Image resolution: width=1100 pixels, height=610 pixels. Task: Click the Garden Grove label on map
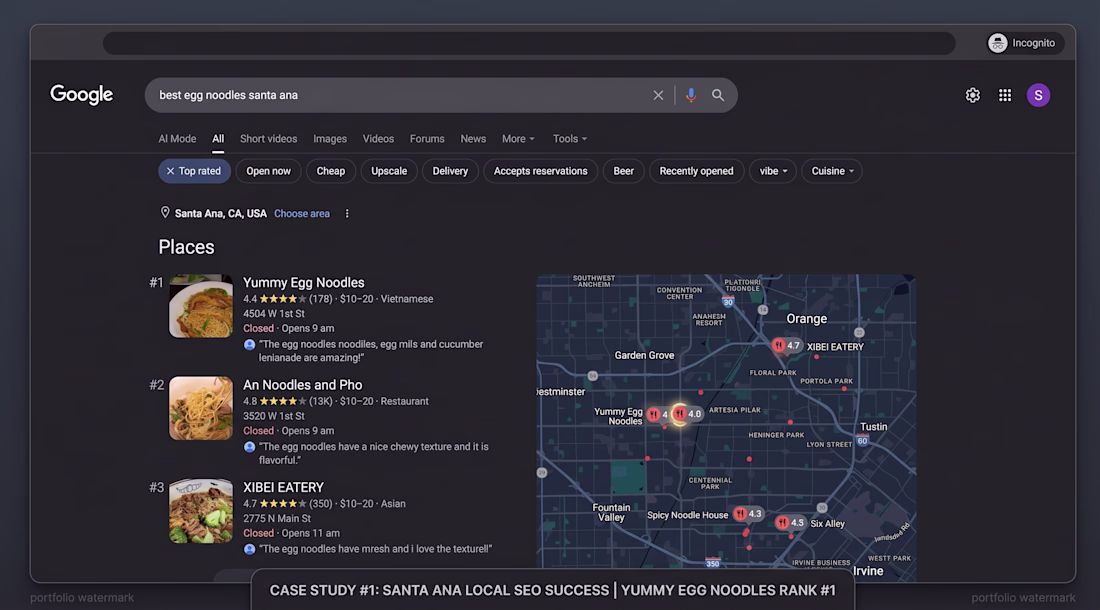point(644,355)
